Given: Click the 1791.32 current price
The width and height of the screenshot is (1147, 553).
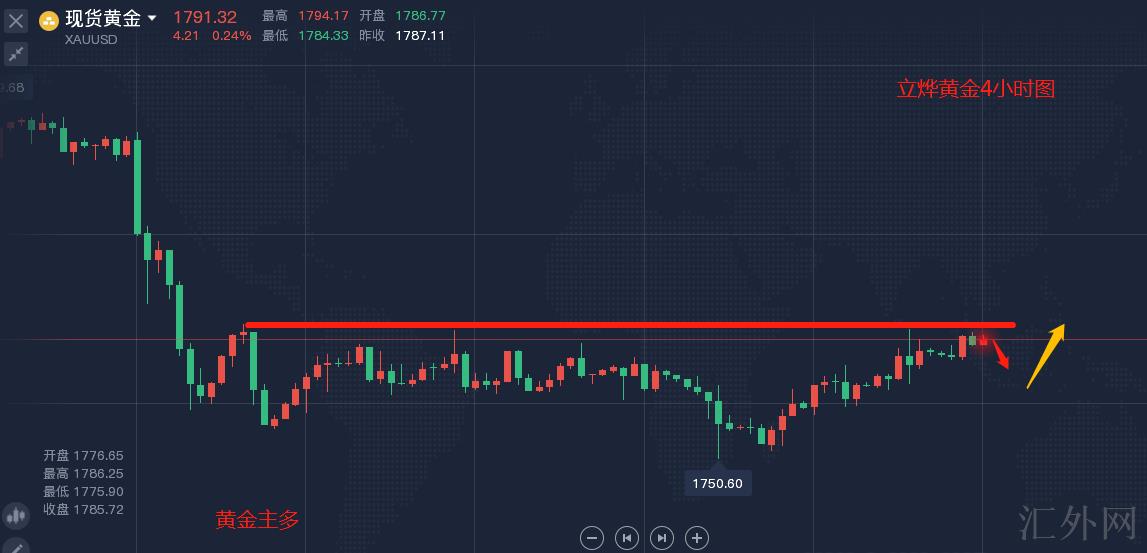Looking at the screenshot, I should coord(205,17).
